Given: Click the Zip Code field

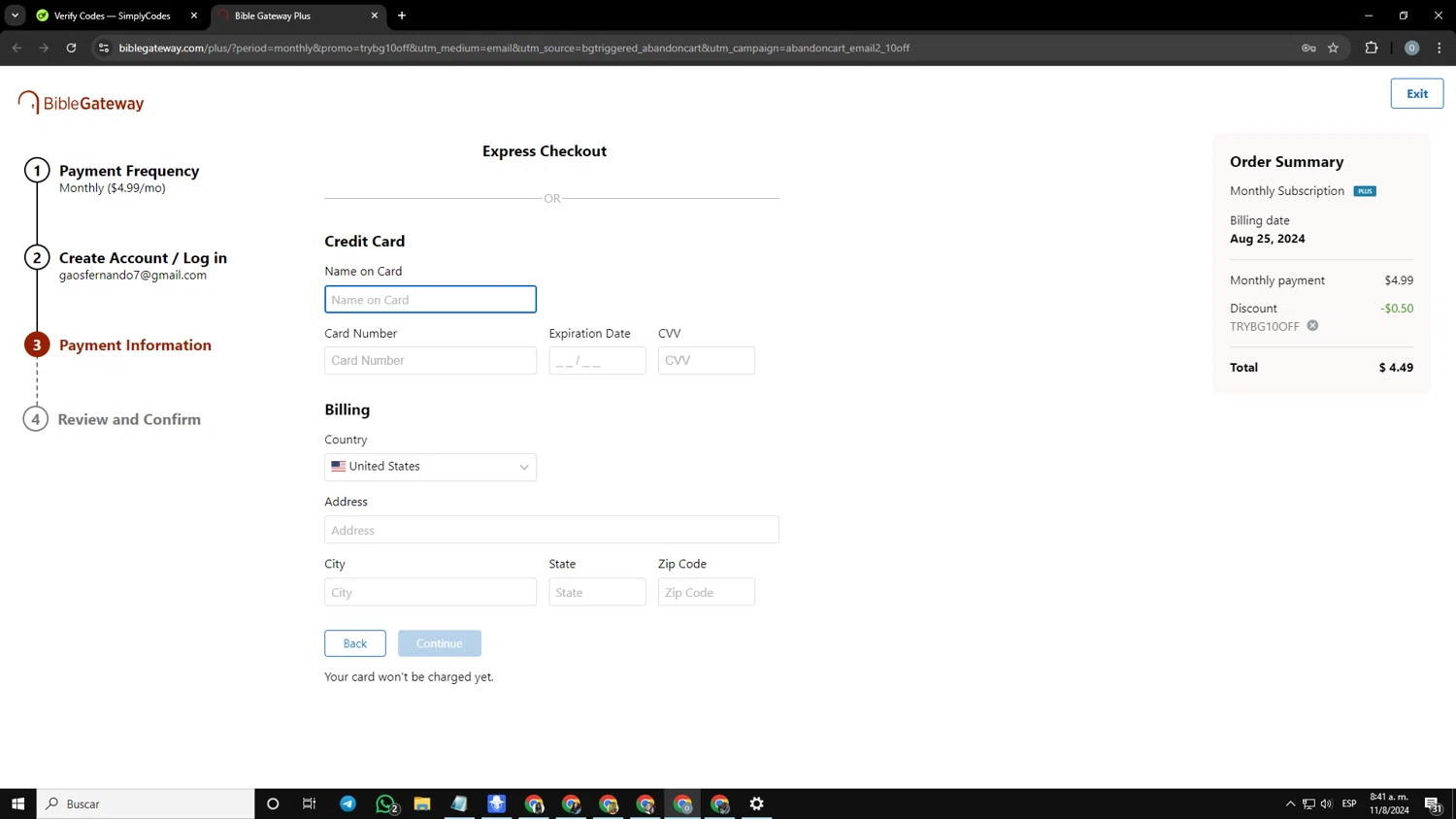Looking at the screenshot, I should pos(706,592).
